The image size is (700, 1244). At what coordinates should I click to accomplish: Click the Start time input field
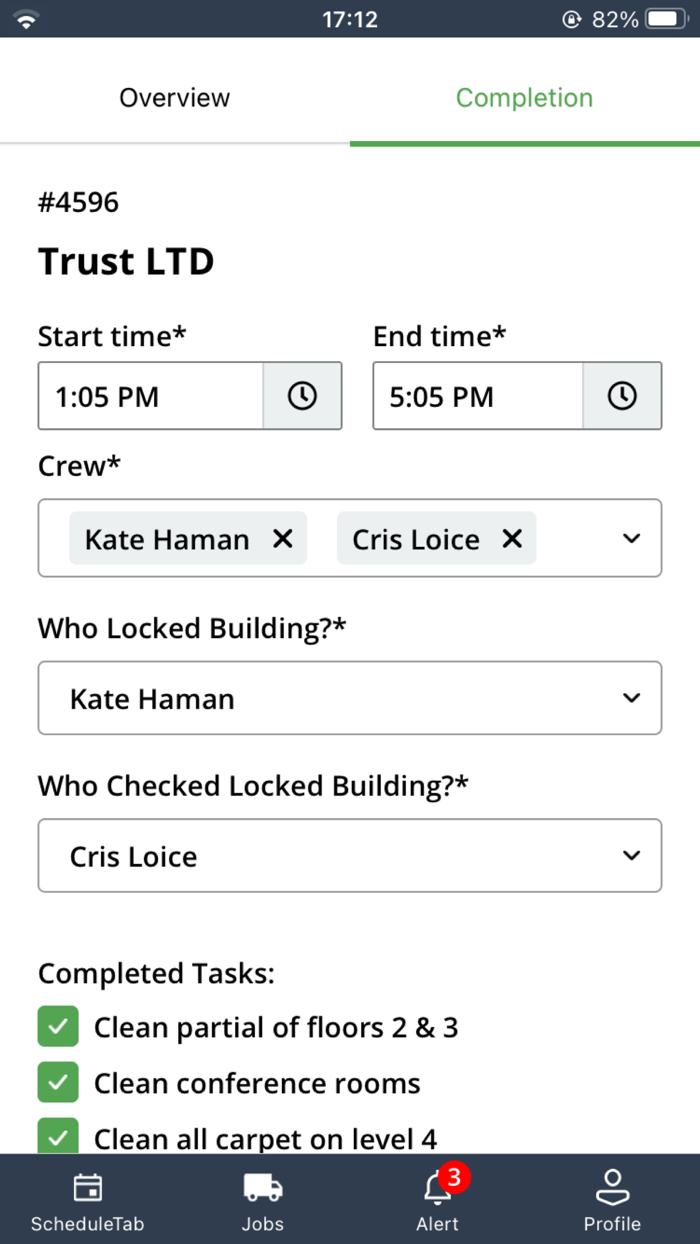click(x=151, y=396)
